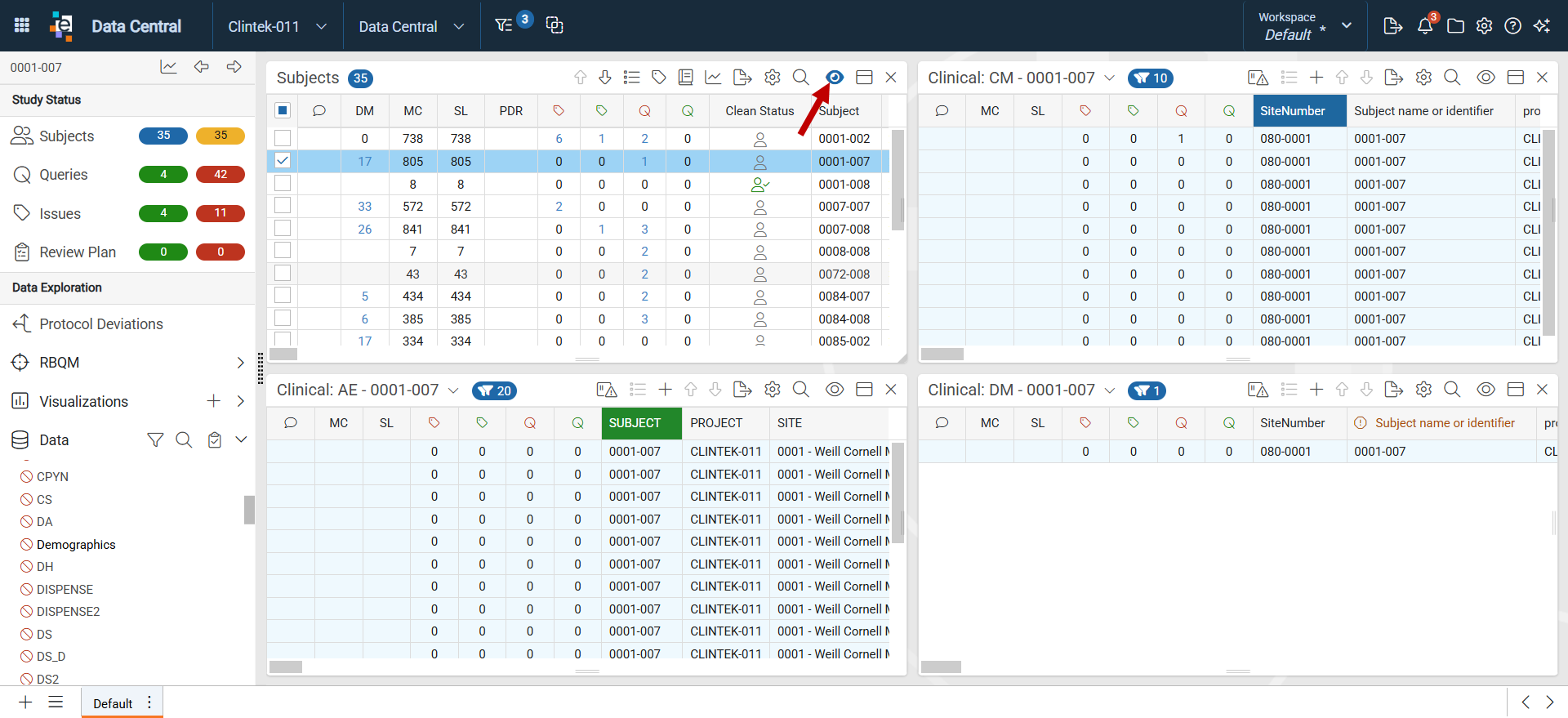Go to next subject with right arrow
1568x718 pixels.
234,67
